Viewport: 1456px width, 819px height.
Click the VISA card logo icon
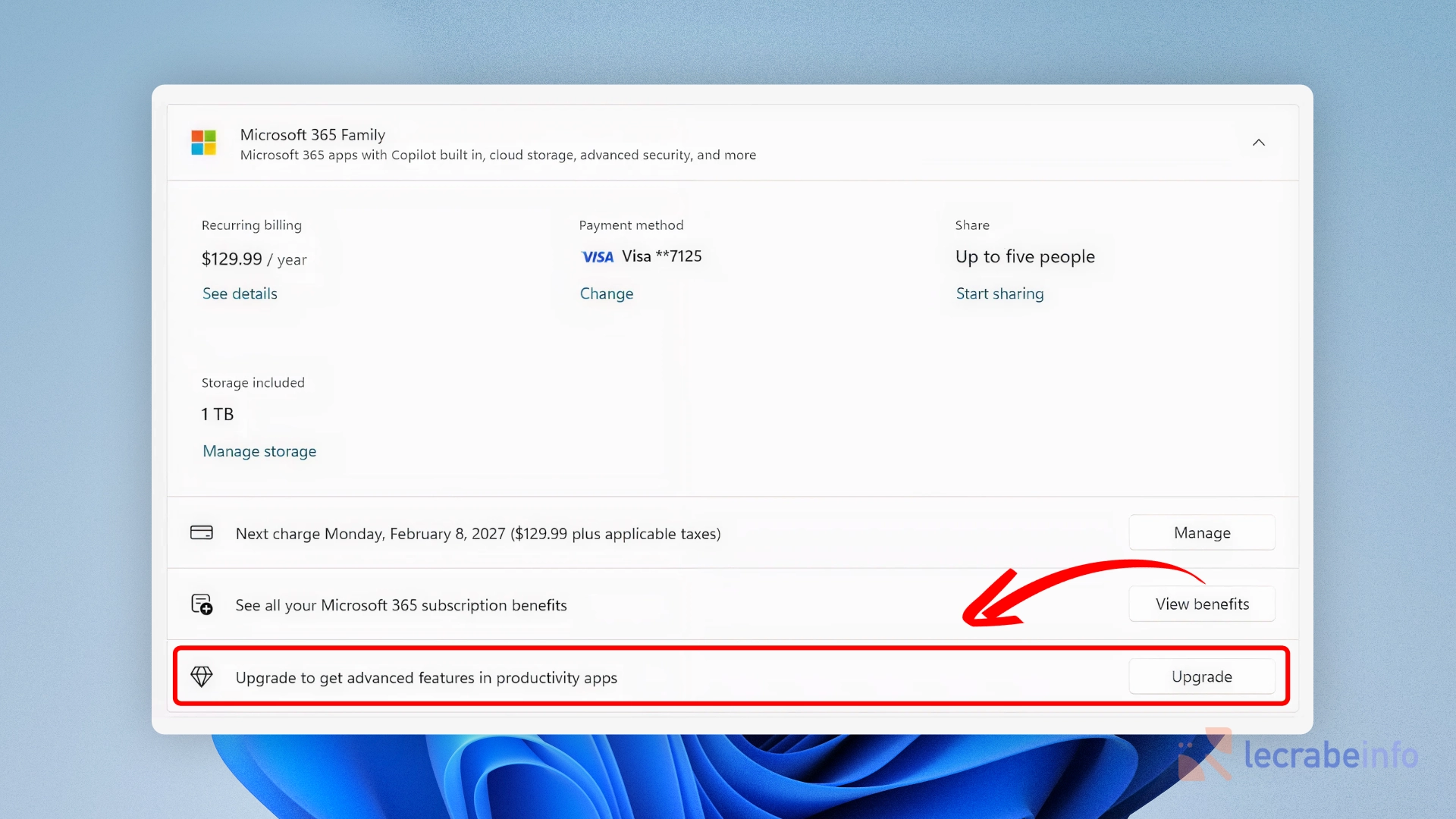(598, 257)
